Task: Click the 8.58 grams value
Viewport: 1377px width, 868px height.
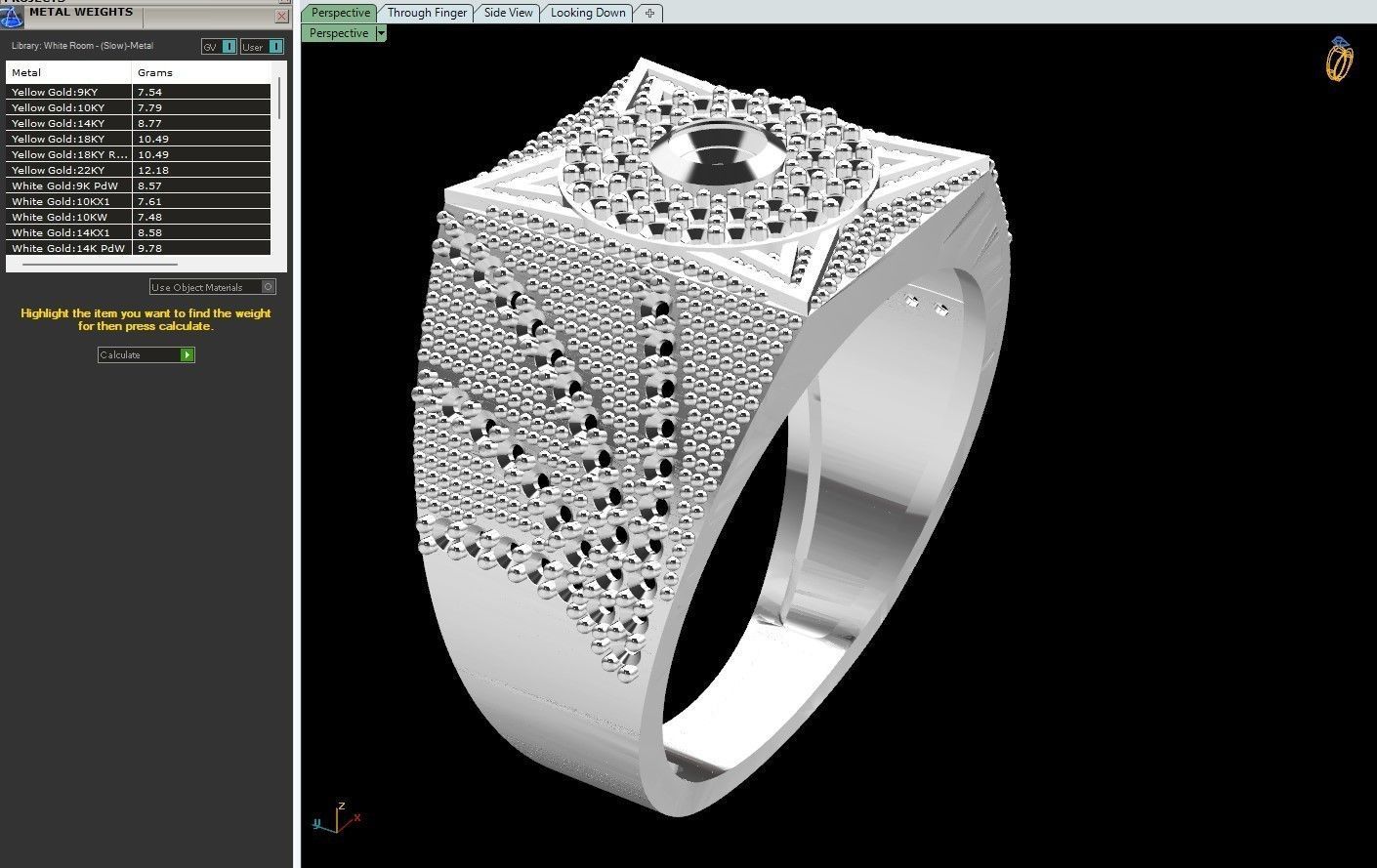Action: [x=149, y=232]
